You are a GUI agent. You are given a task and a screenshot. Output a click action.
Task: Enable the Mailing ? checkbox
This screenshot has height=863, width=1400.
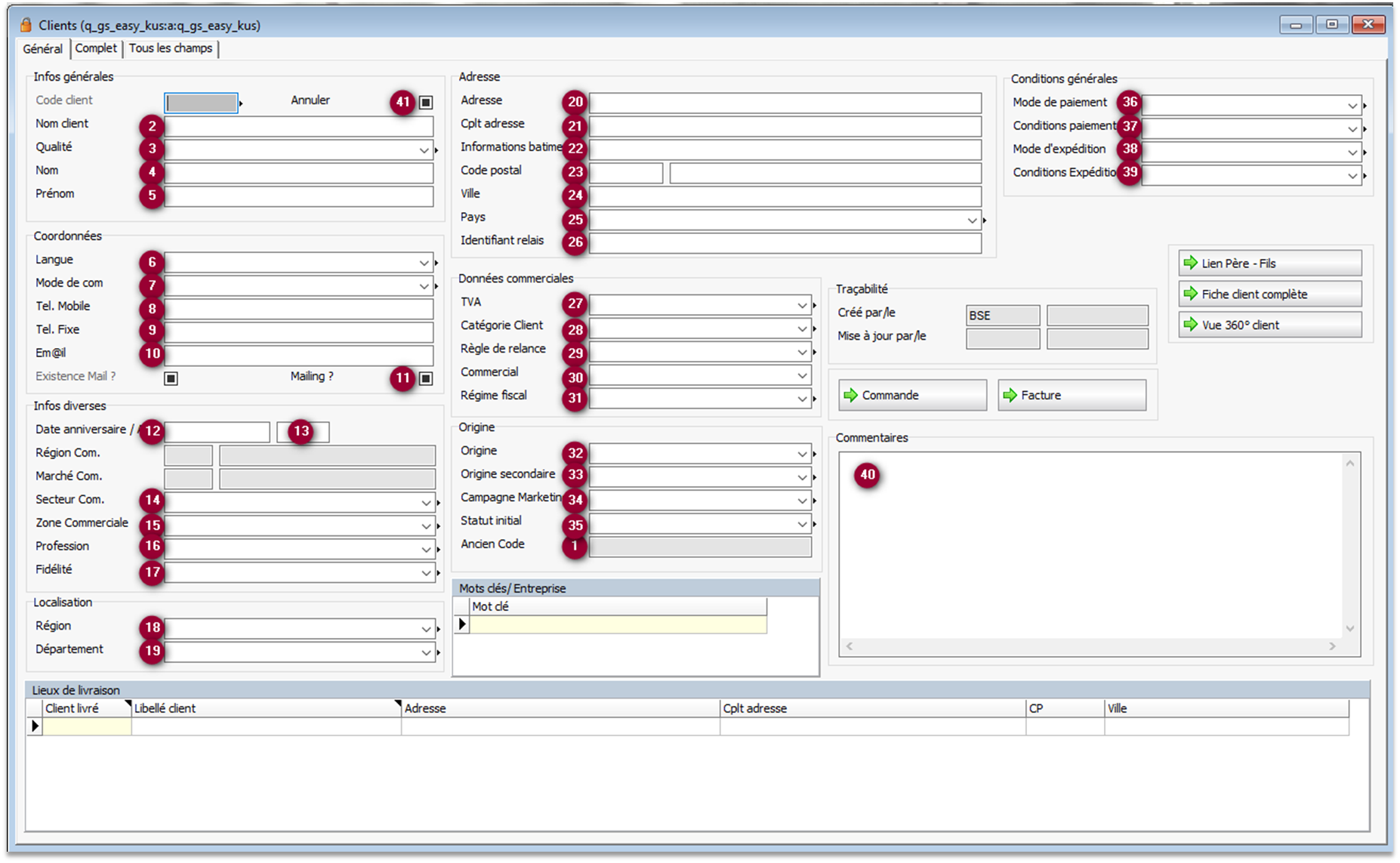pyautogui.click(x=426, y=378)
